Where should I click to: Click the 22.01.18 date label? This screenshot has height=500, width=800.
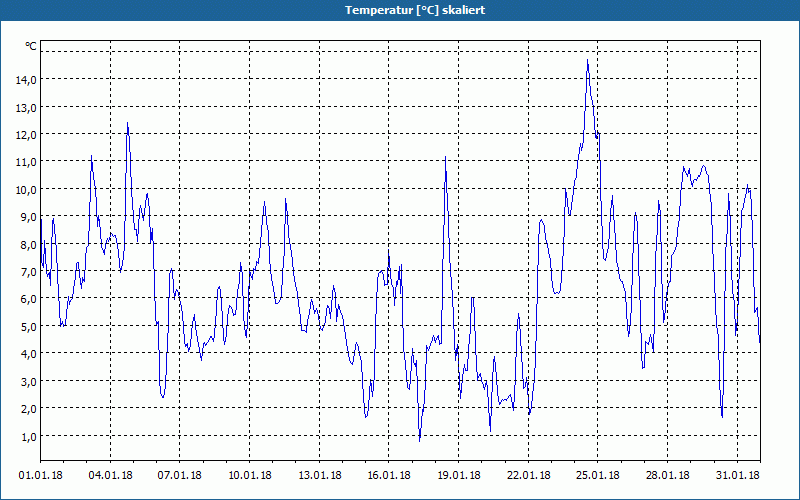(x=529, y=475)
